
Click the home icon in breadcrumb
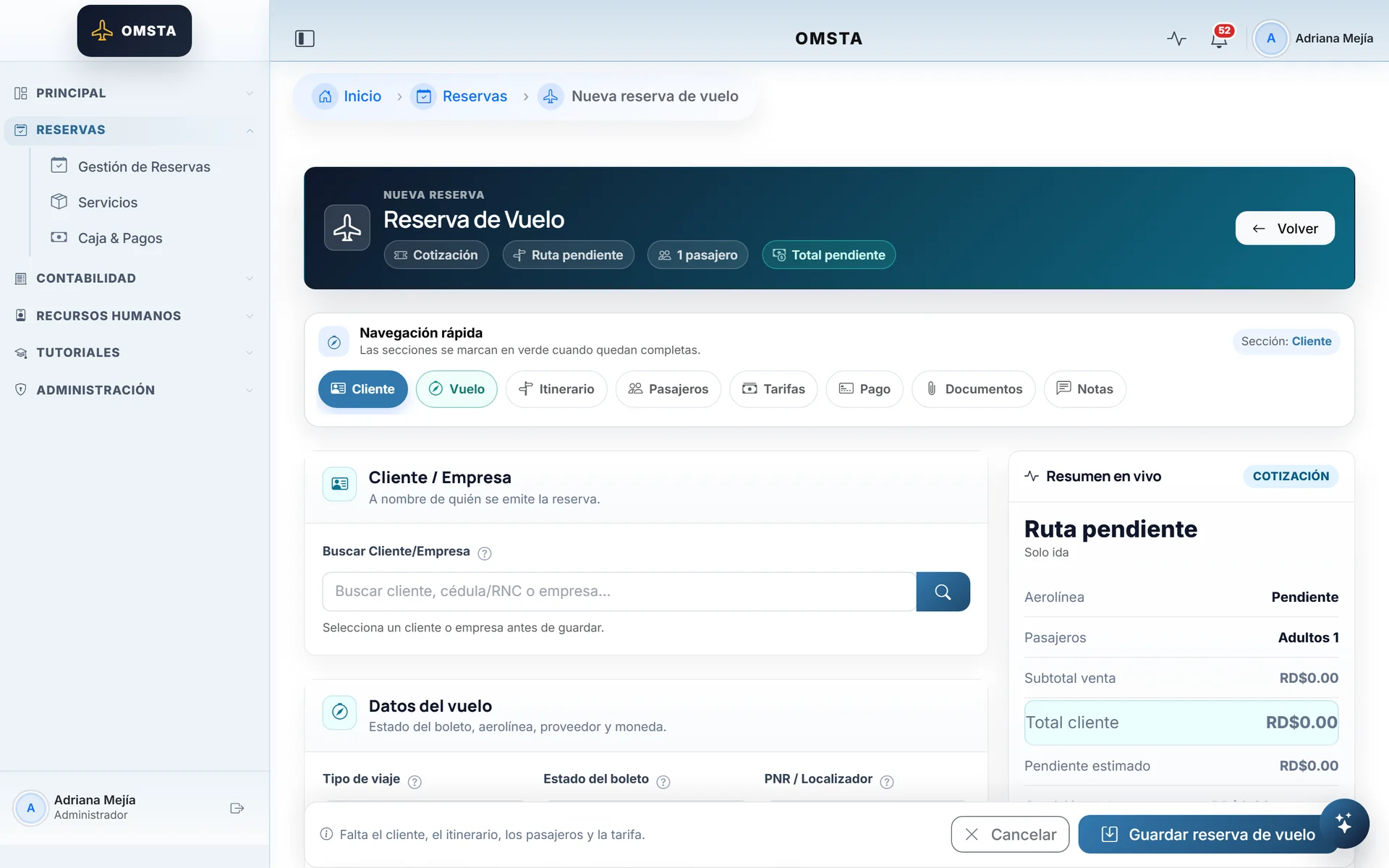pyautogui.click(x=325, y=96)
